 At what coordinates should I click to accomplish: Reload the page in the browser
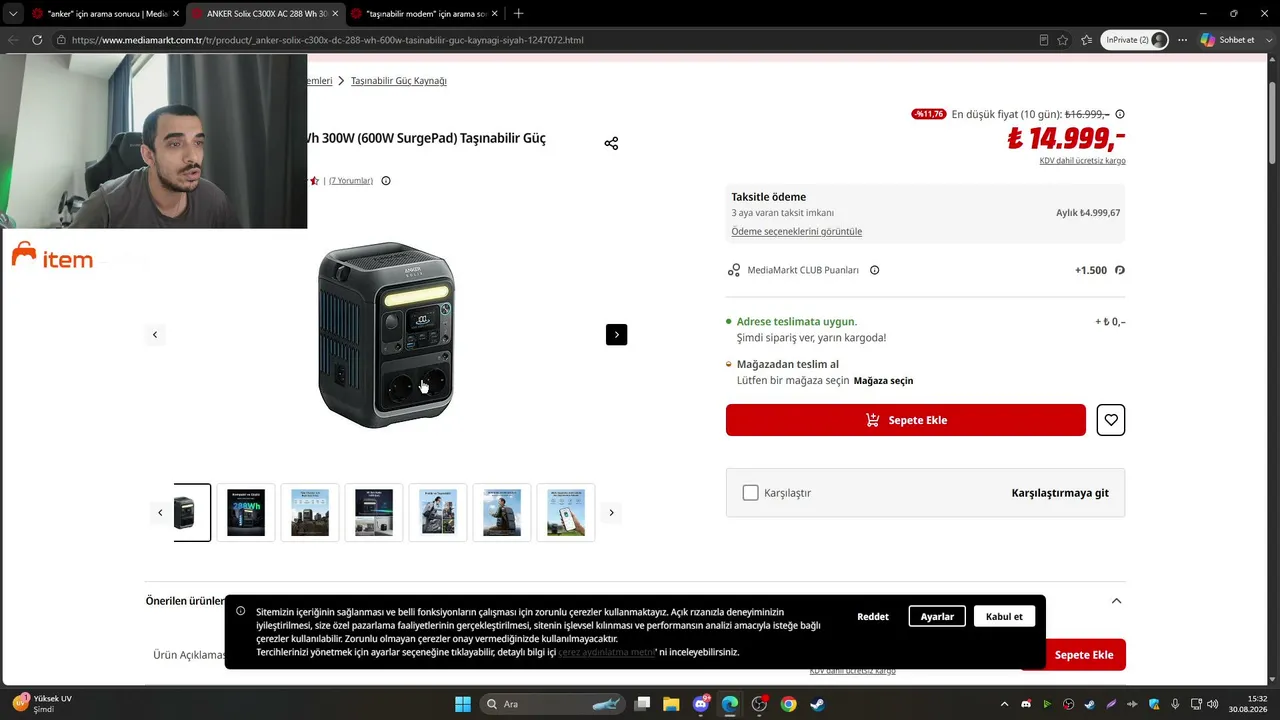(x=37, y=40)
